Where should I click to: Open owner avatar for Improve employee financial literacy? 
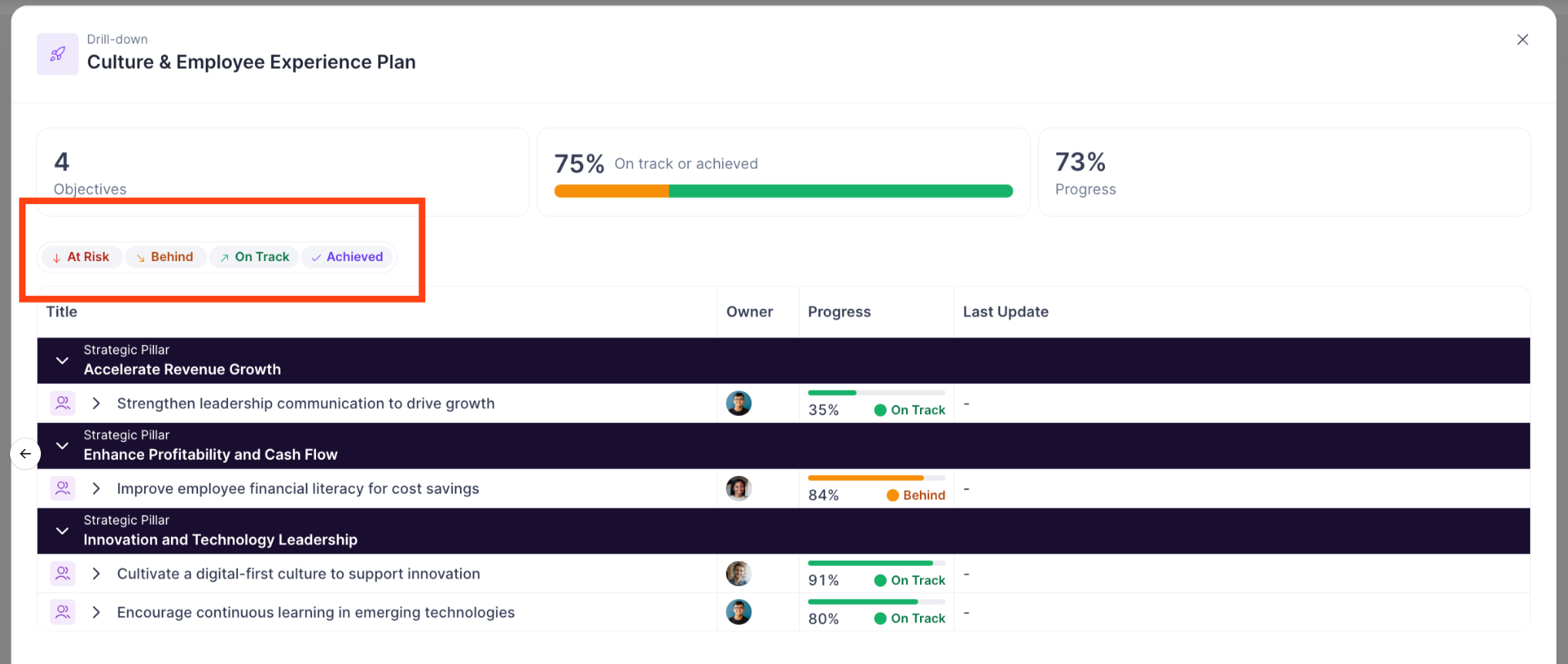coord(738,488)
